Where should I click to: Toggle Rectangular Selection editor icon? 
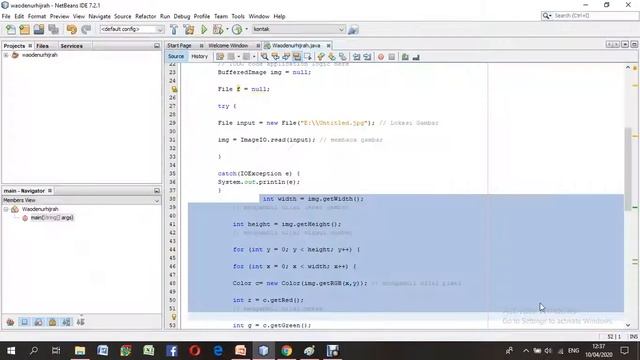(307, 57)
